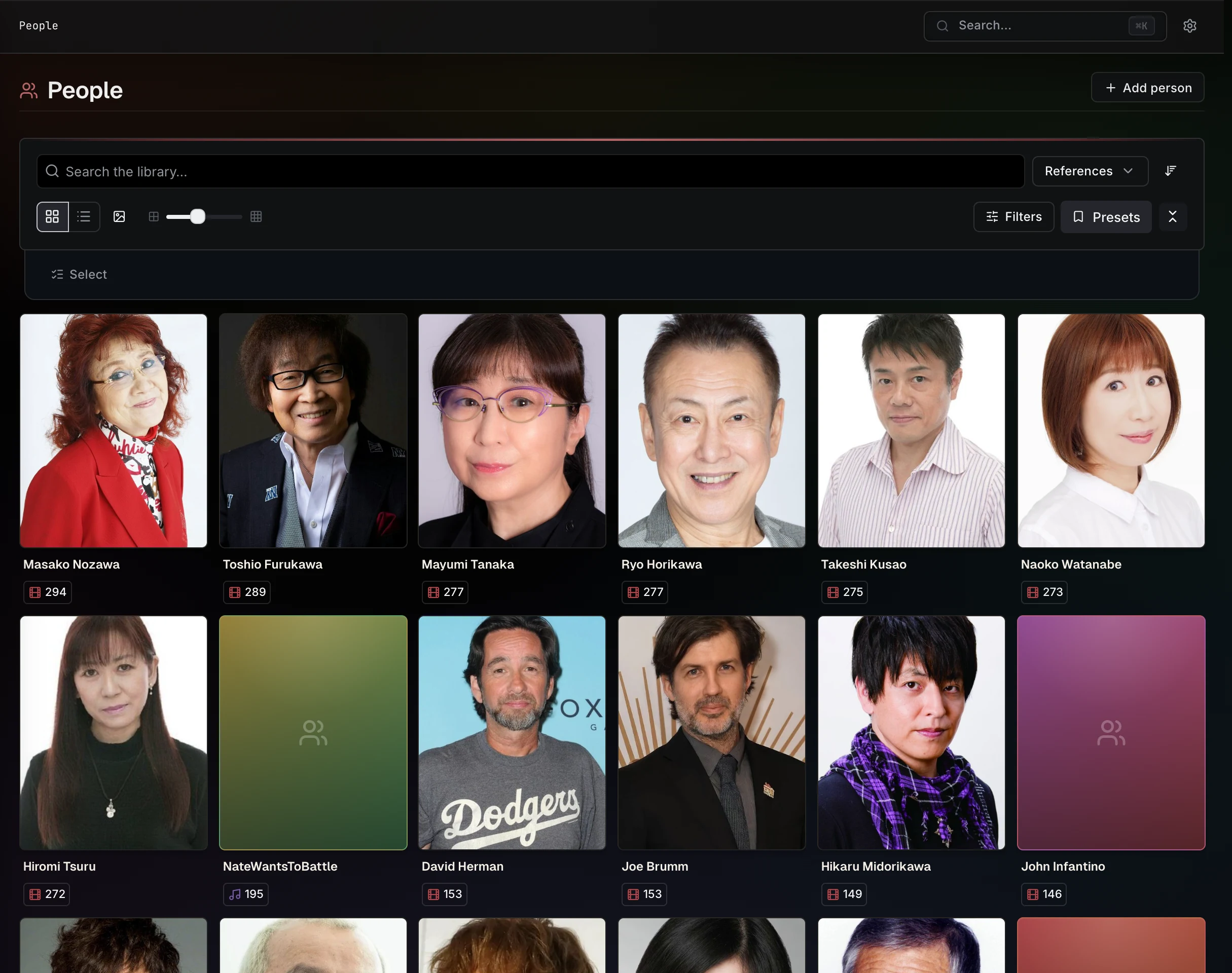Collapse the toolbar with the collapse icon
Screen dimensions: 1232x973
[1172, 216]
